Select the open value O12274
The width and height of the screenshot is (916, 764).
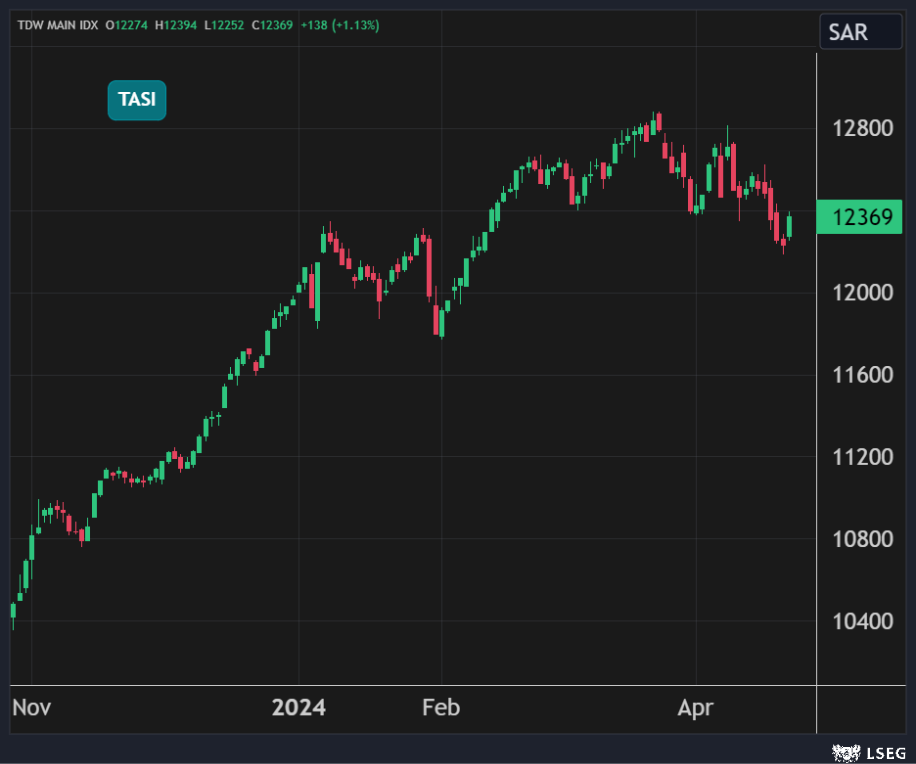coord(129,25)
